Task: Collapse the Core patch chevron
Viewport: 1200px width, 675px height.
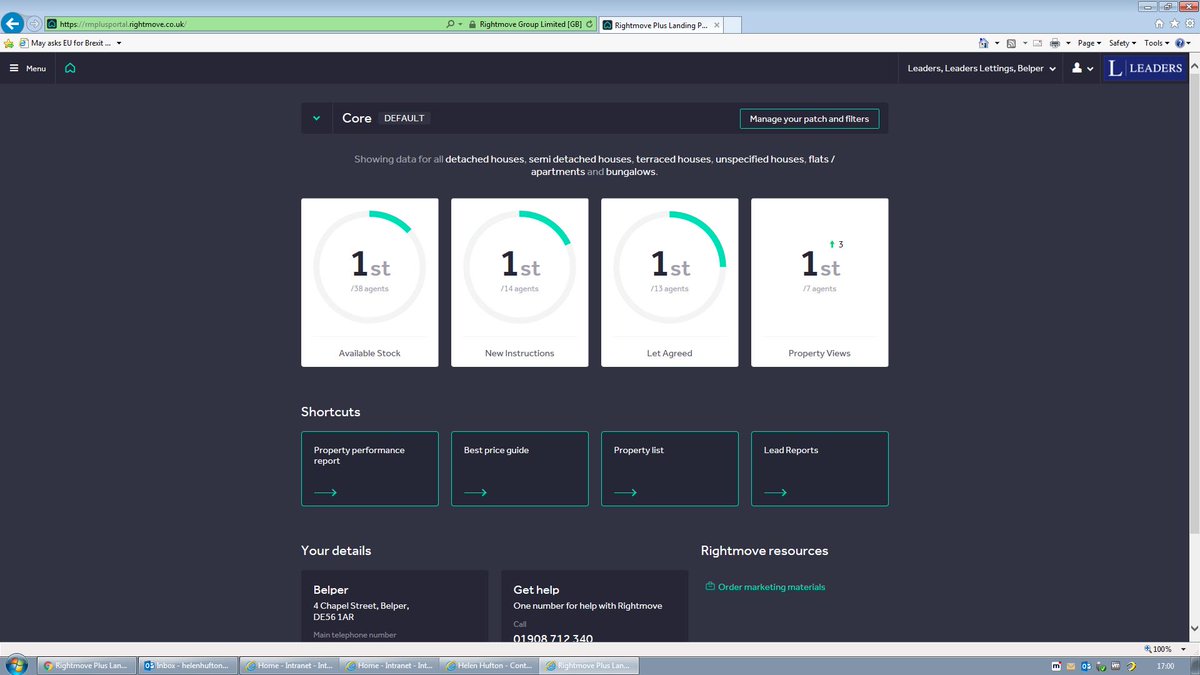Action: click(316, 118)
